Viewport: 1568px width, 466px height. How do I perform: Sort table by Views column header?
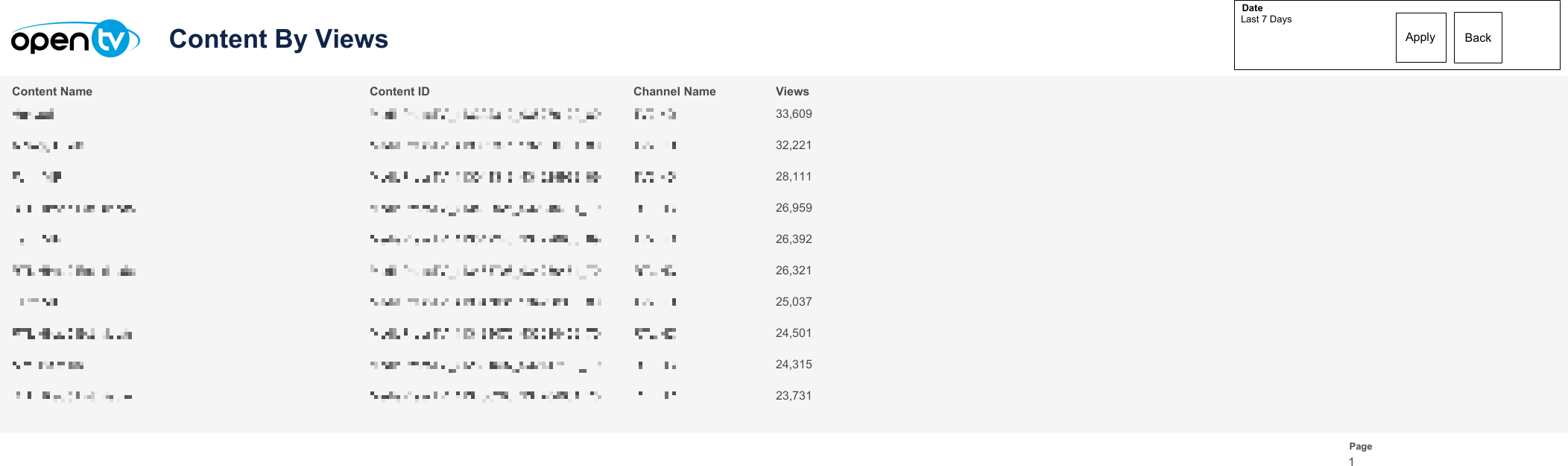pos(791,92)
